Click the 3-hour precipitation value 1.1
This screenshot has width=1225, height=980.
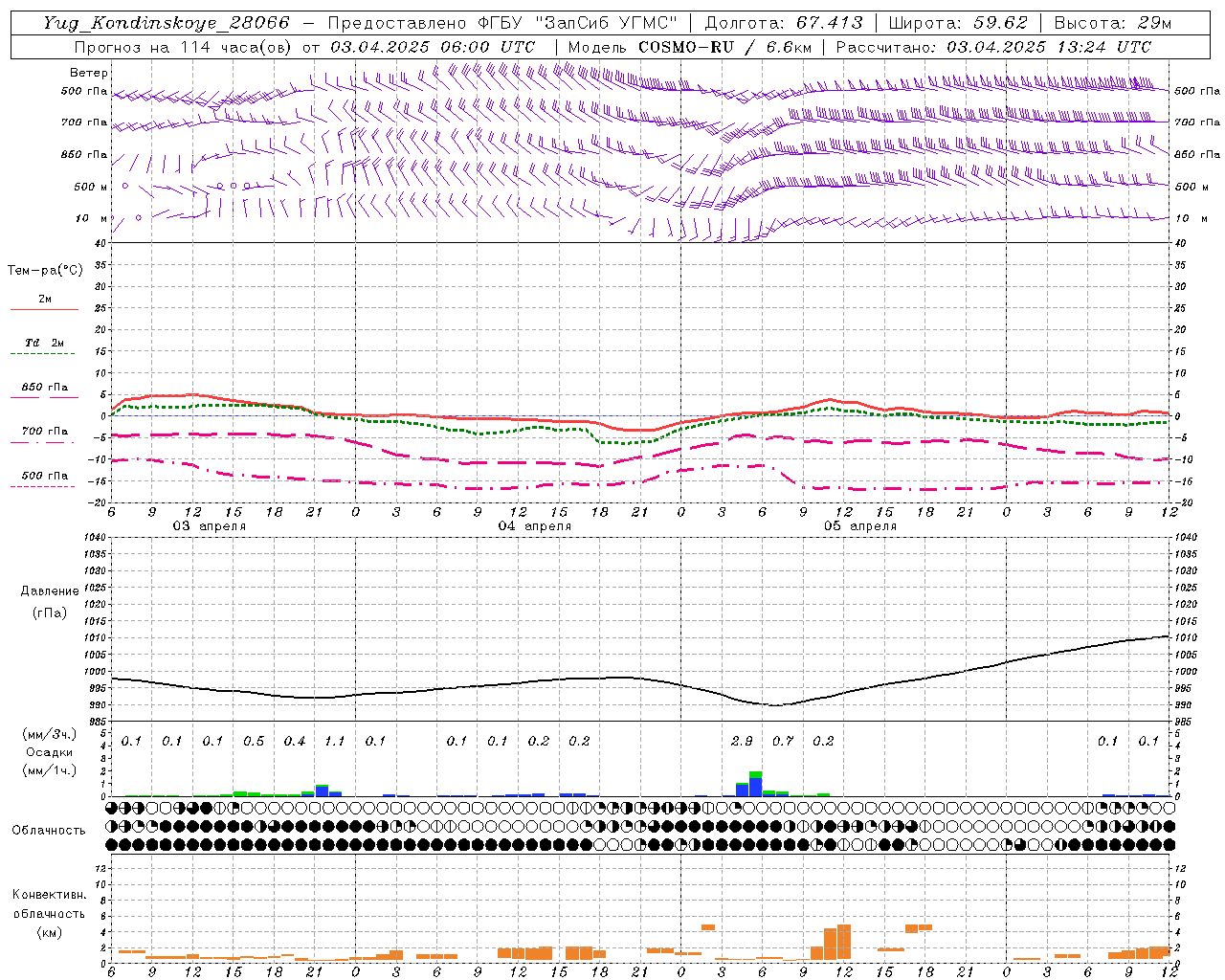334,742
